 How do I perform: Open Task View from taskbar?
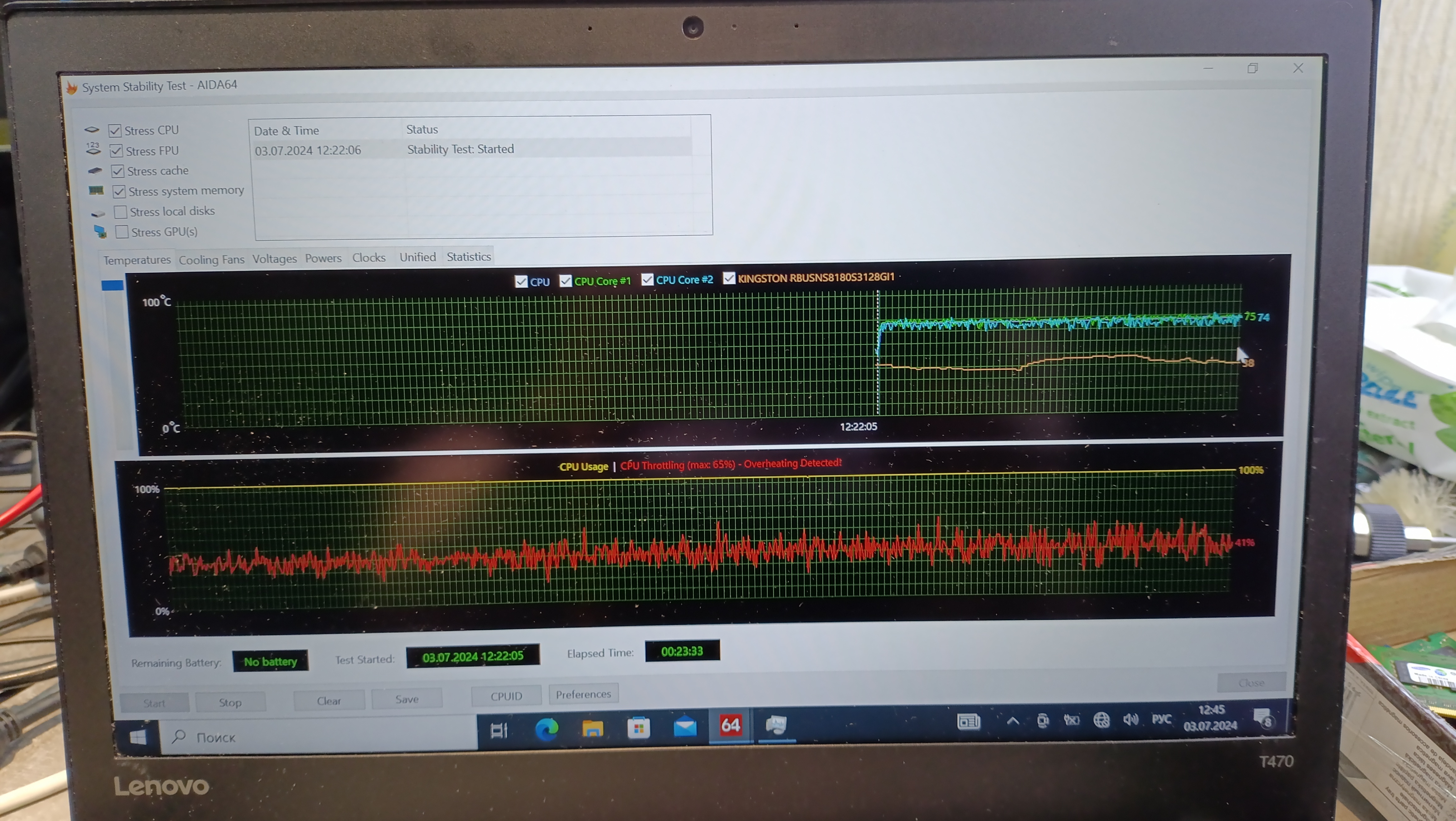coord(499,730)
